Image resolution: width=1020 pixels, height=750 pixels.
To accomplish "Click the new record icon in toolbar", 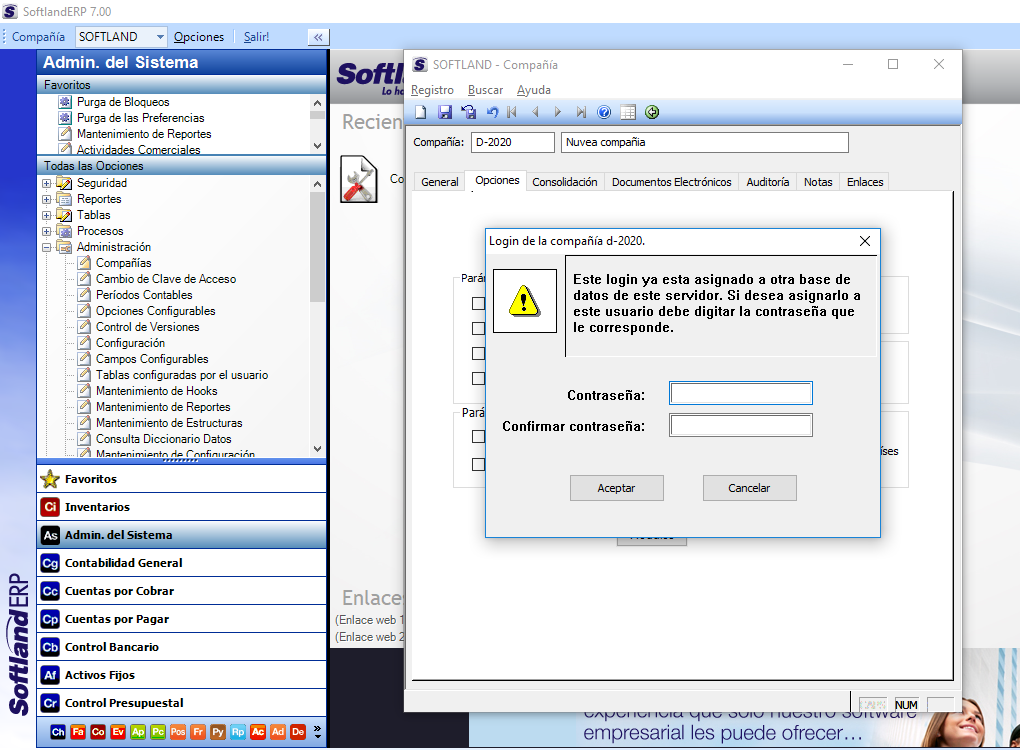I will tap(421, 112).
